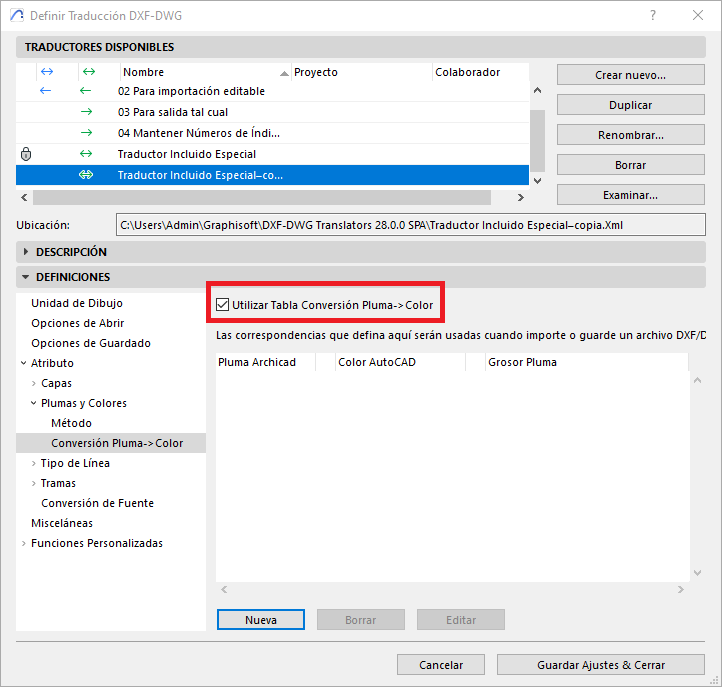The width and height of the screenshot is (722, 687).
Task: Click the blue bidirectional arrow column header
Action: pos(45,72)
